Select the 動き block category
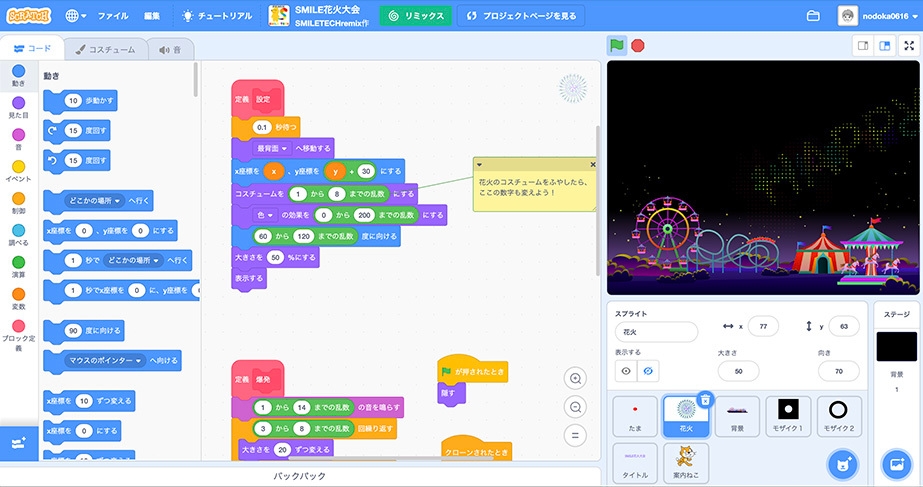The image size is (923, 487). [19, 76]
